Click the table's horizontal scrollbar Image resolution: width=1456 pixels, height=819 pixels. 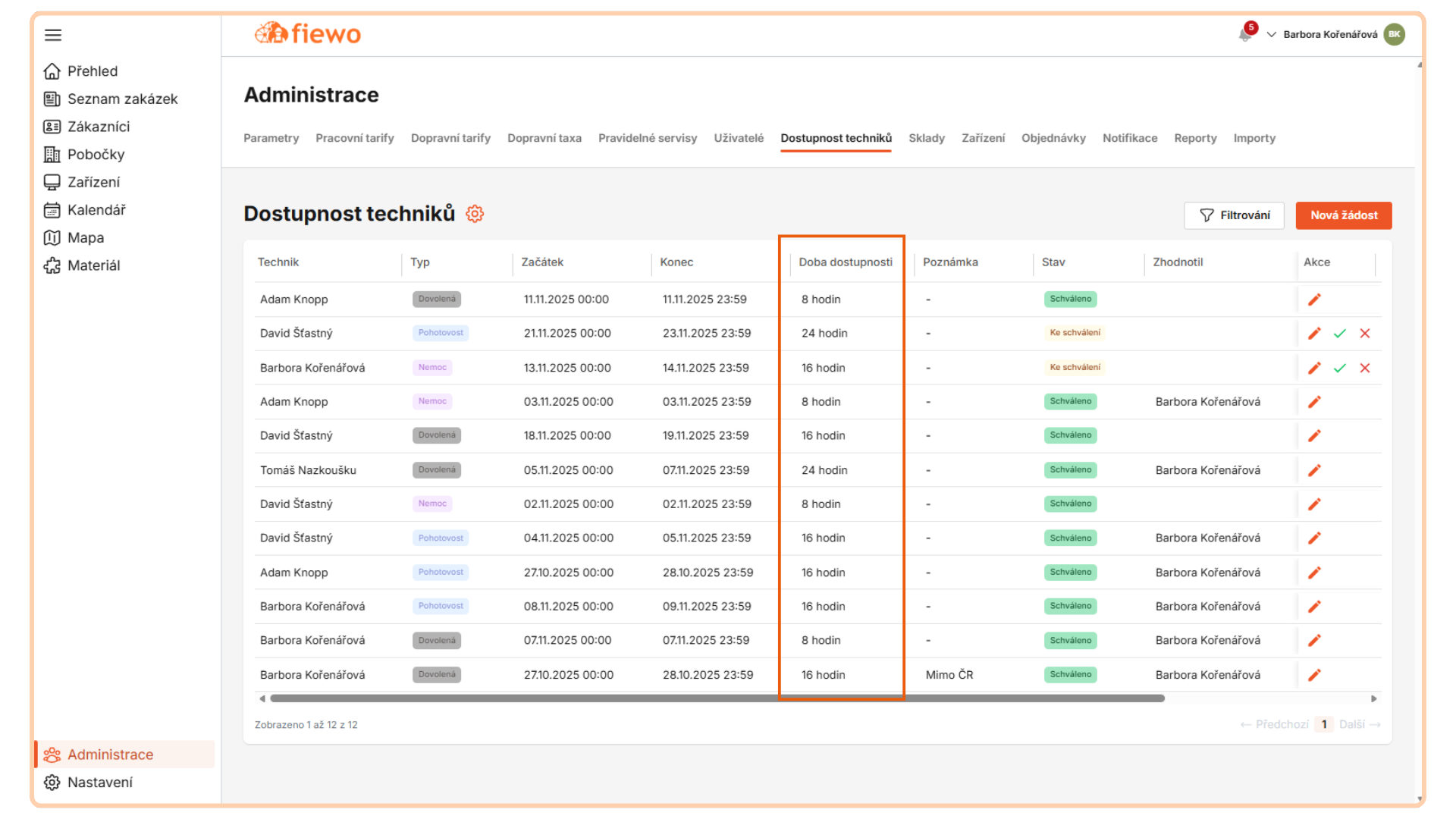click(x=717, y=698)
